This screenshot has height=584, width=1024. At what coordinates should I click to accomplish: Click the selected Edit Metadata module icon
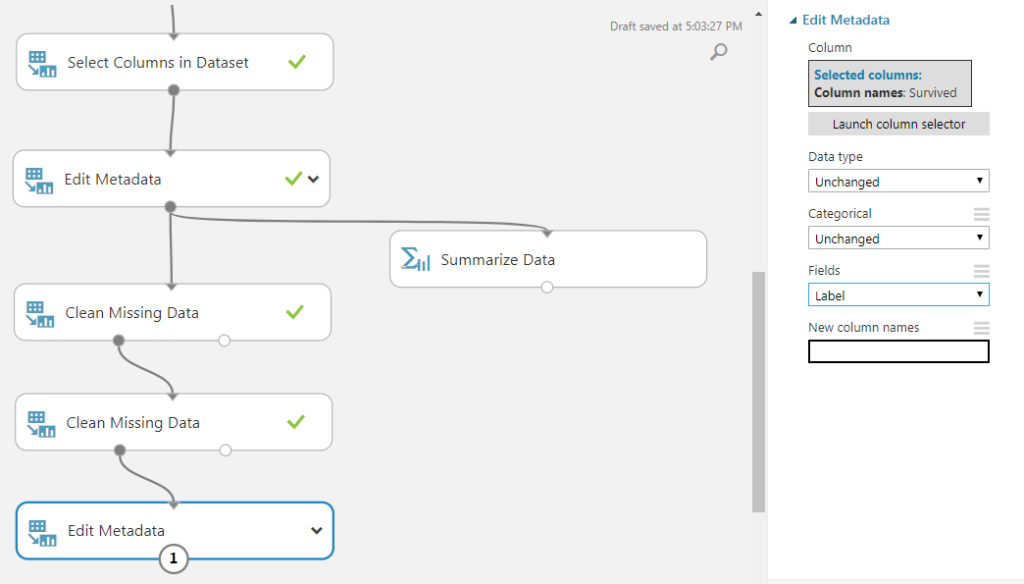point(42,531)
